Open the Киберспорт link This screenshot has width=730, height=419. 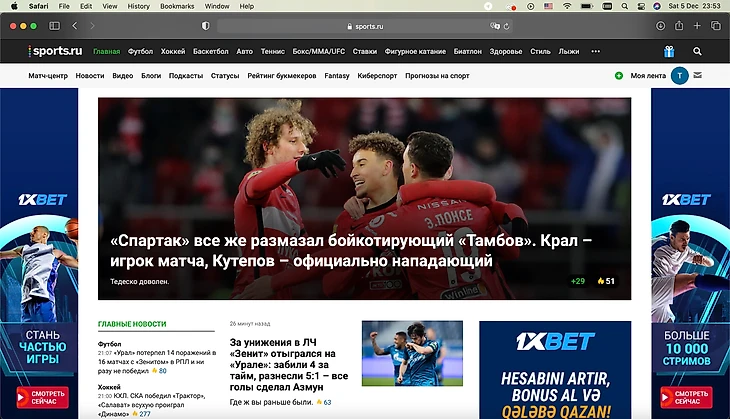(x=377, y=75)
